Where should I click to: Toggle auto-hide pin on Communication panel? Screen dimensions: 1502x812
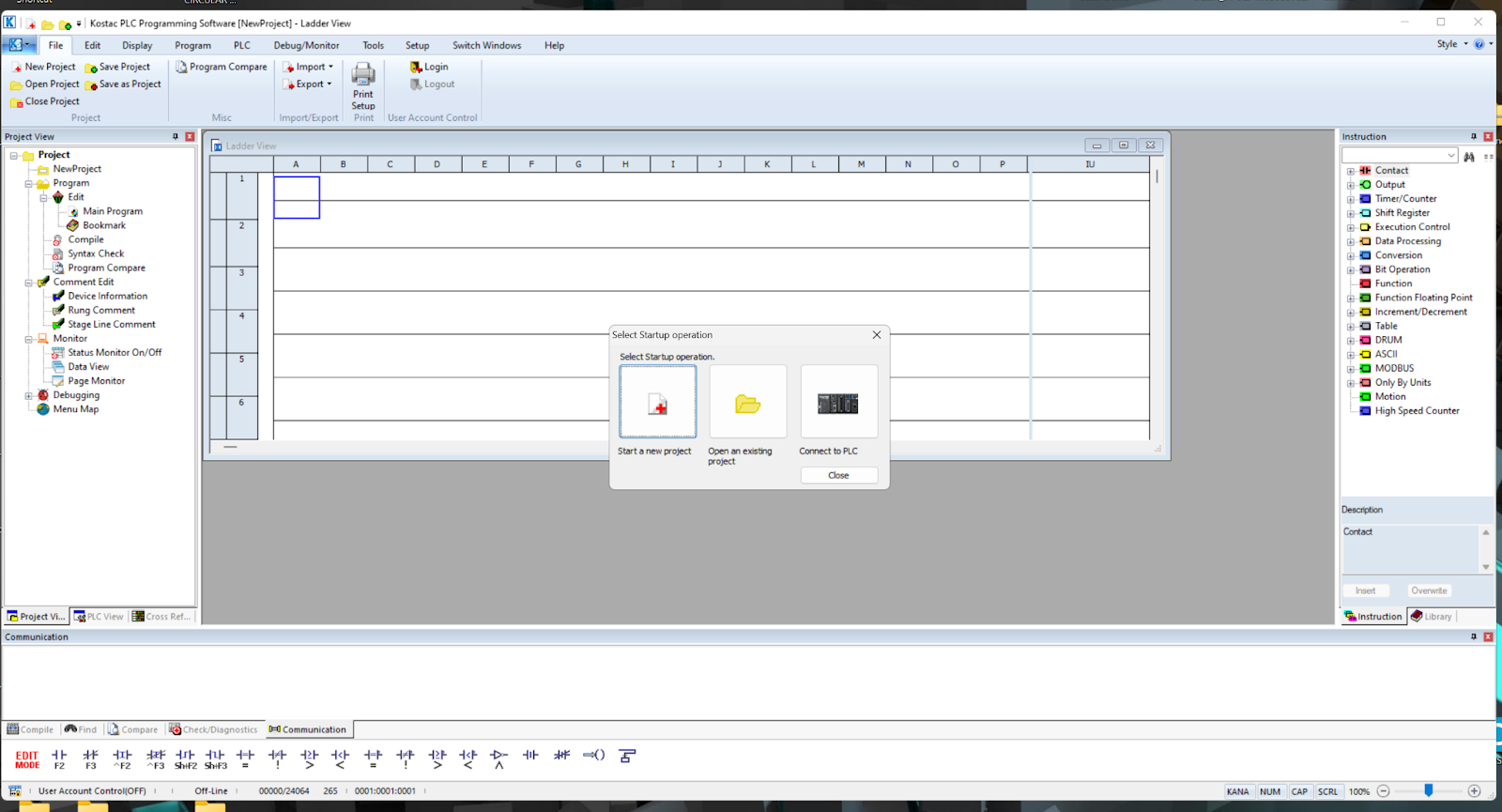point(1474,637)
